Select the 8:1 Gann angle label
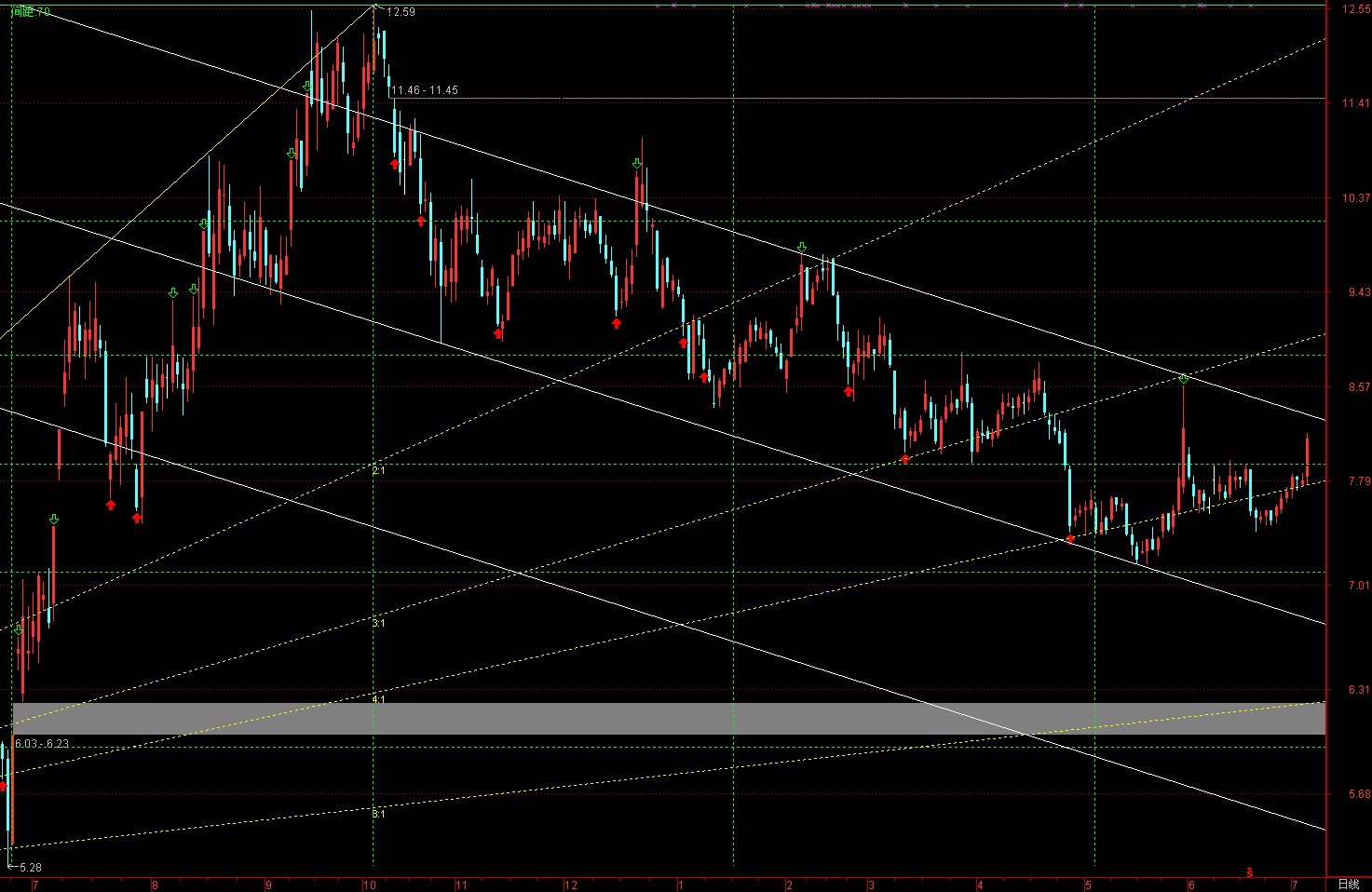 (378, 814)
